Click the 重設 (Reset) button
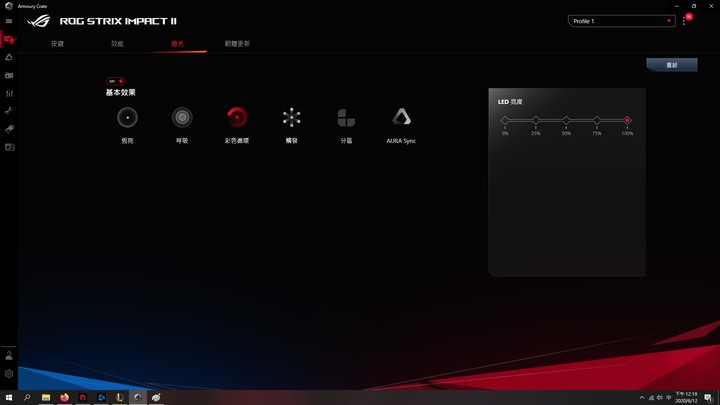 click(672, 65)
